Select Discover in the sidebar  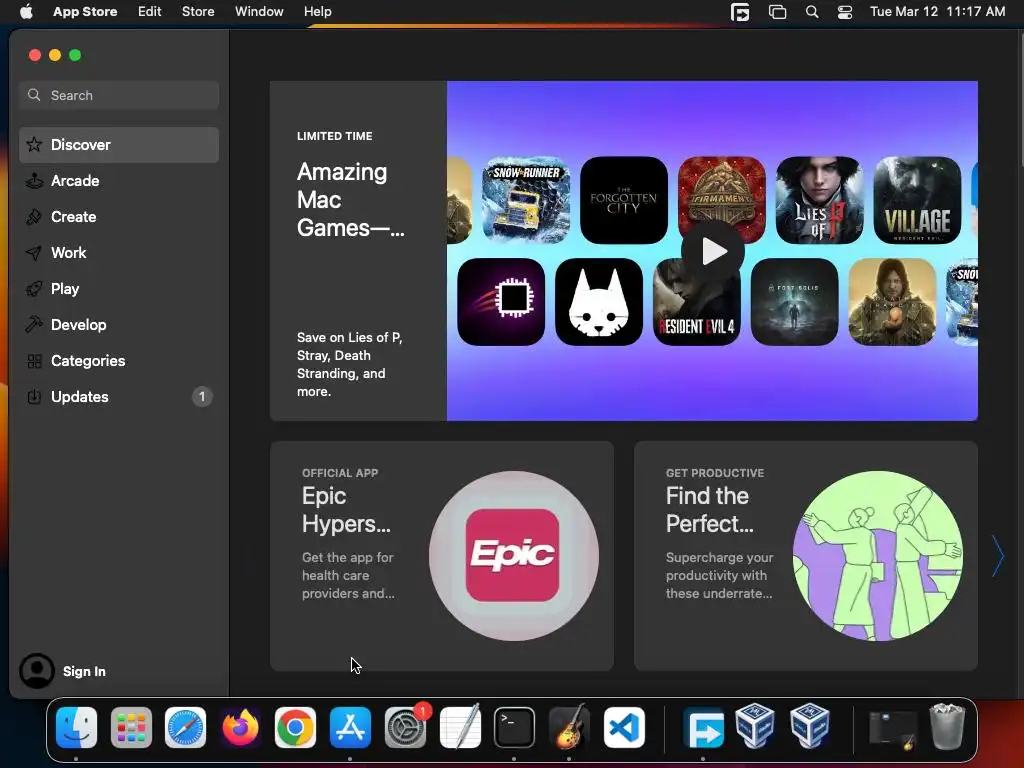[119, 145]
